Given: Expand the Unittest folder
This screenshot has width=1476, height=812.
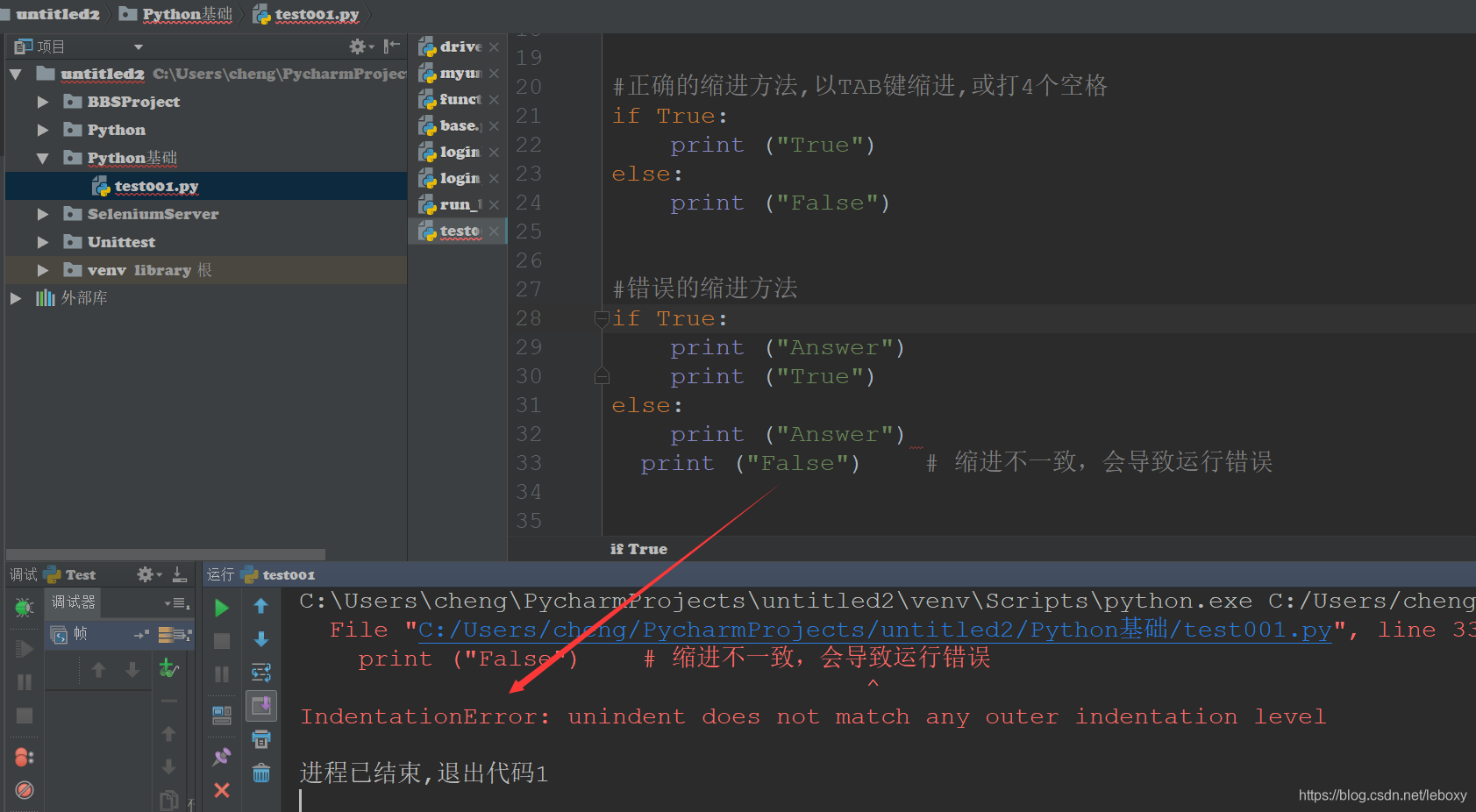Looking at the screenshot, I should (x=42, y=242).
